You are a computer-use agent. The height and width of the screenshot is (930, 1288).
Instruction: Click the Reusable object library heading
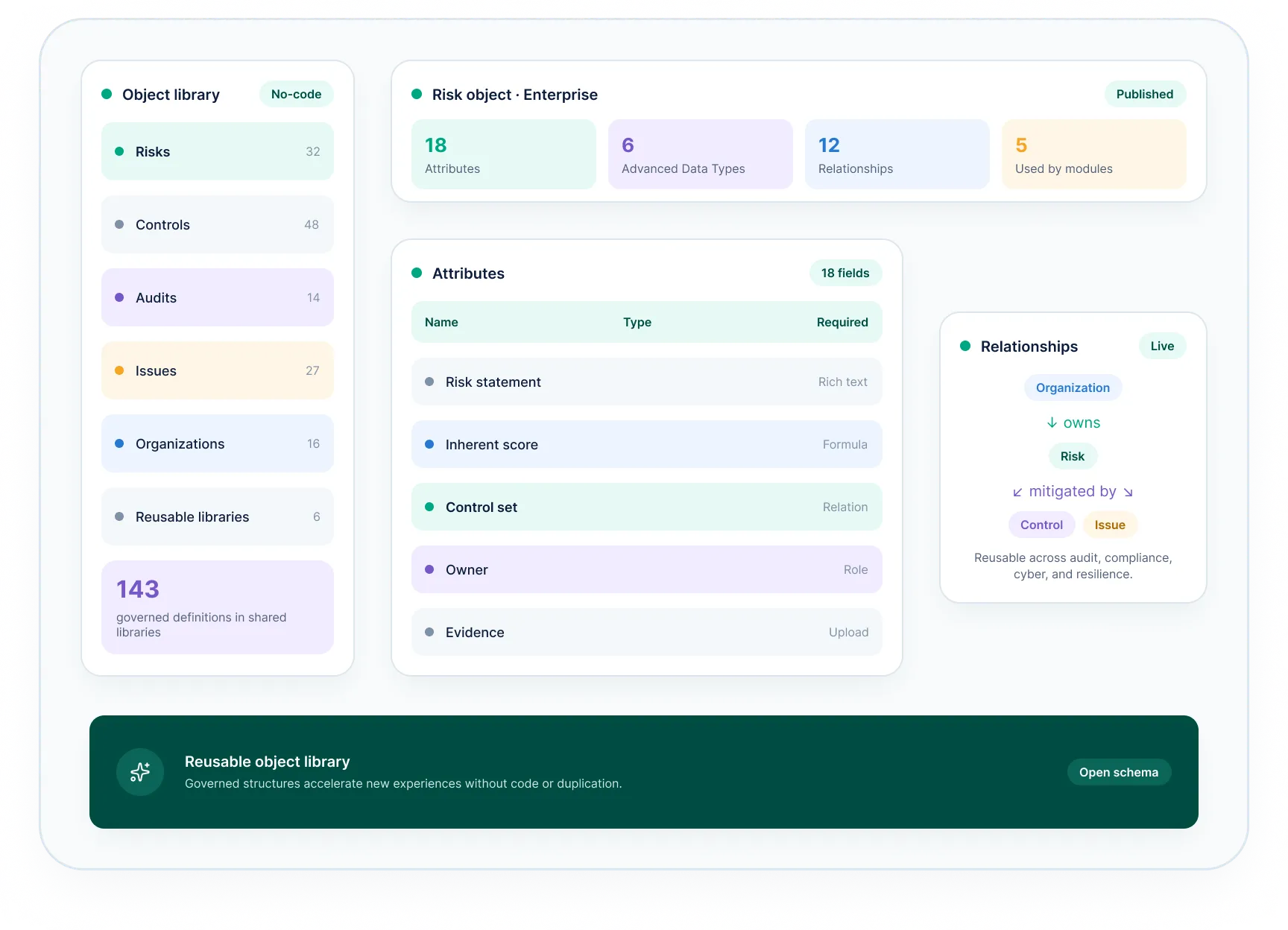pyautogui.click(x=268, y=762)
